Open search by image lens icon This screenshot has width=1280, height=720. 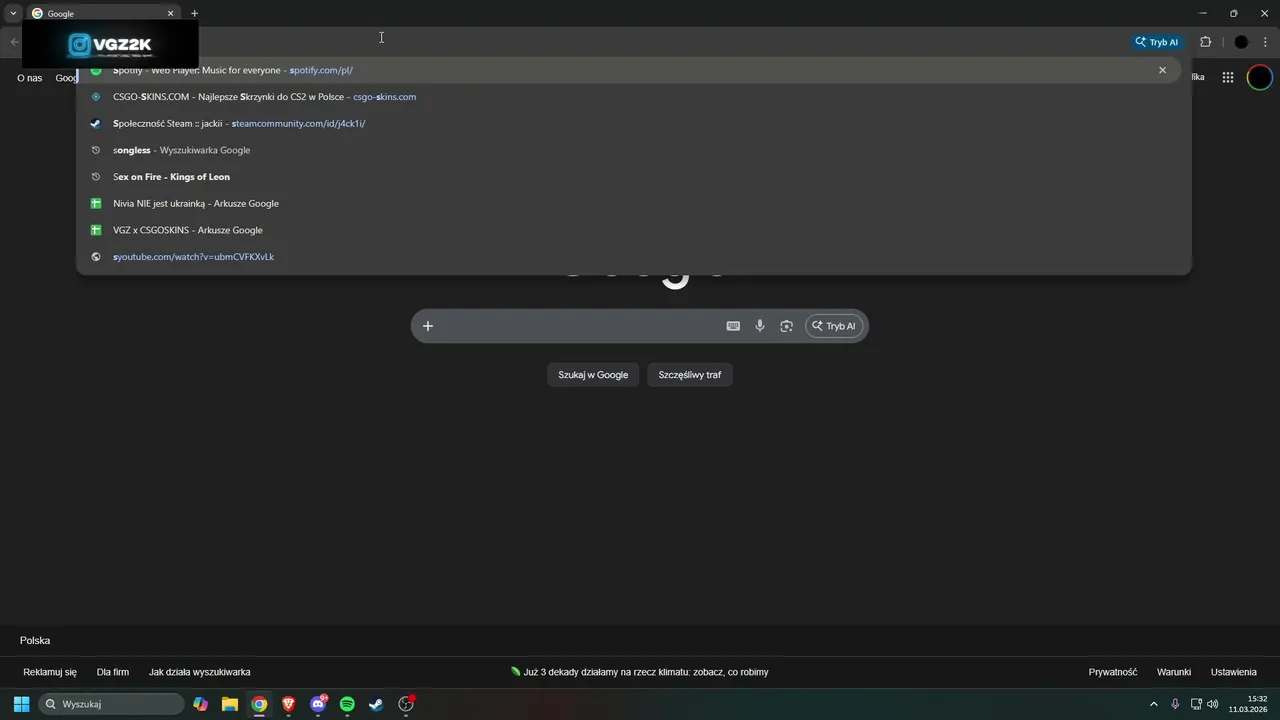point(787,326)
